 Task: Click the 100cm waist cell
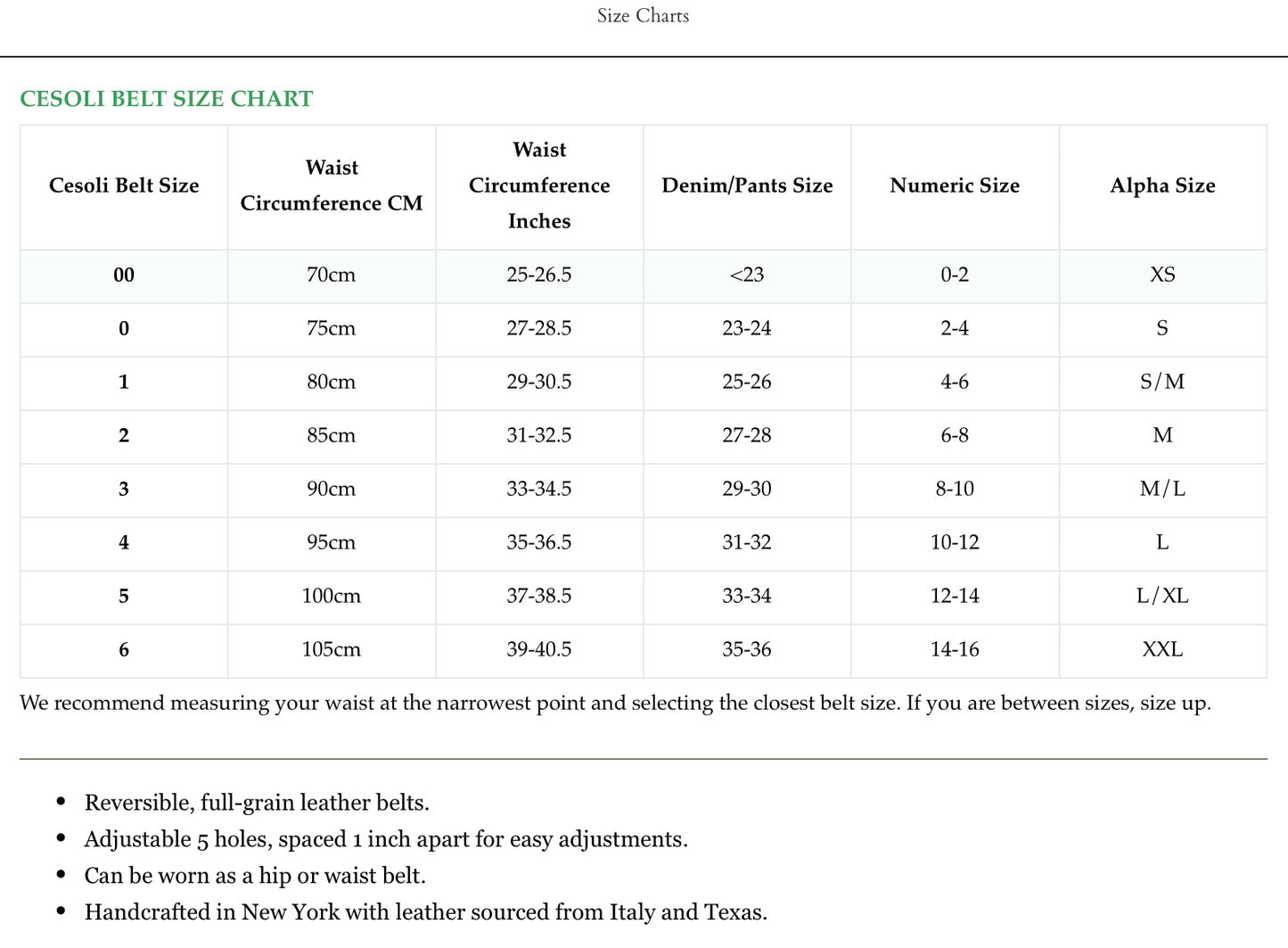332,596
